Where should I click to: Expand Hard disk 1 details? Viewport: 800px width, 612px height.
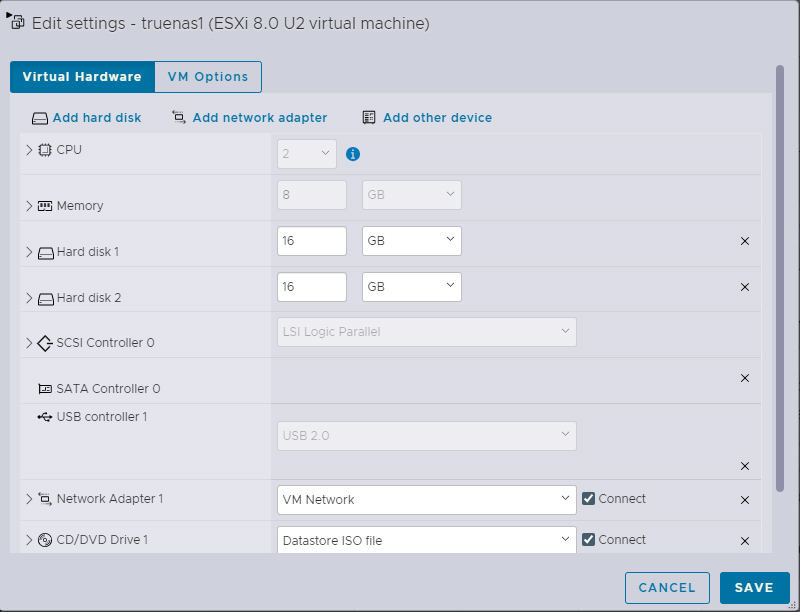point(29,252)
